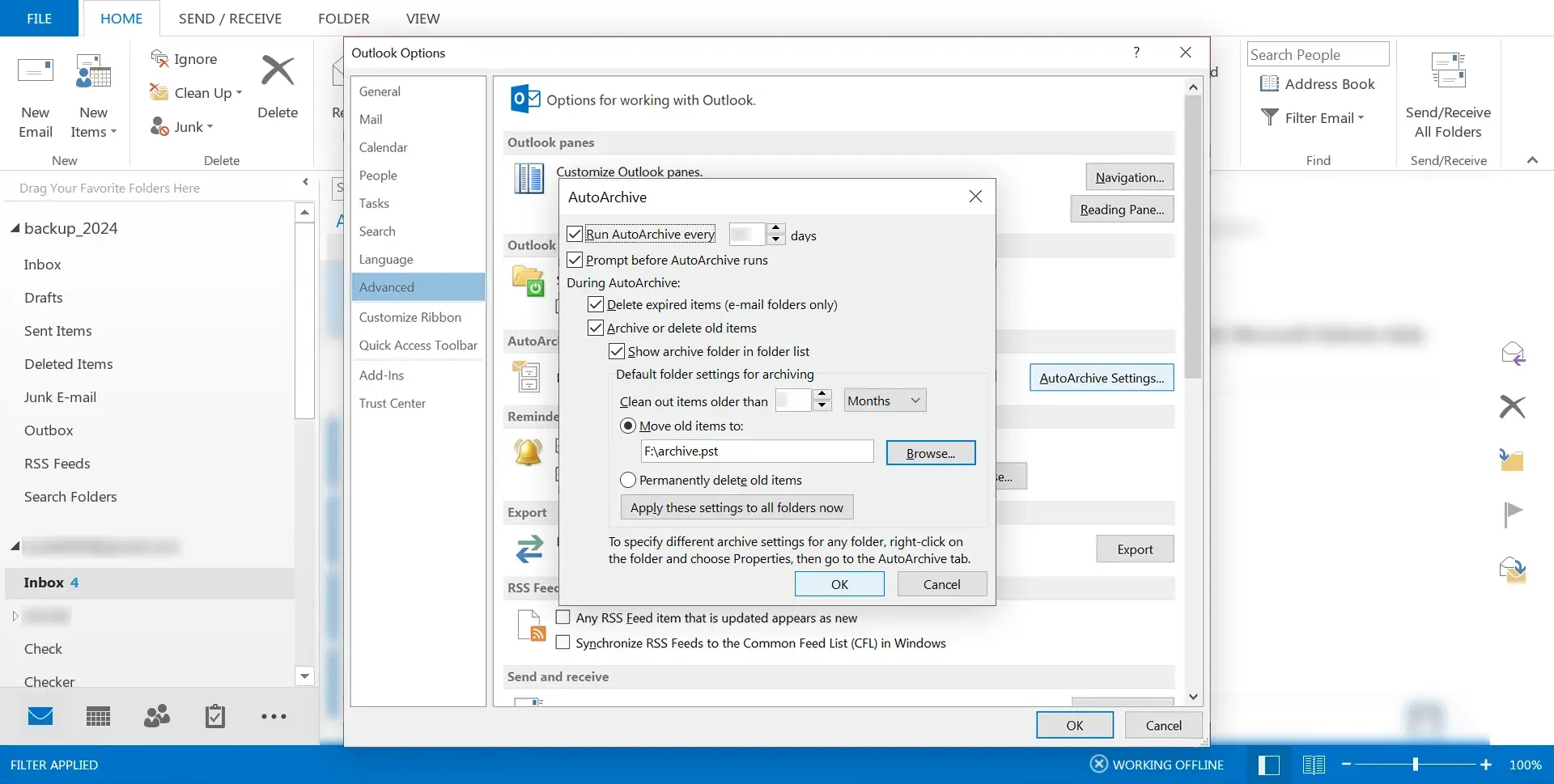This screenshot has height=784, width=1554.
Task: Open the Address Book
Action: point(1317,84)
